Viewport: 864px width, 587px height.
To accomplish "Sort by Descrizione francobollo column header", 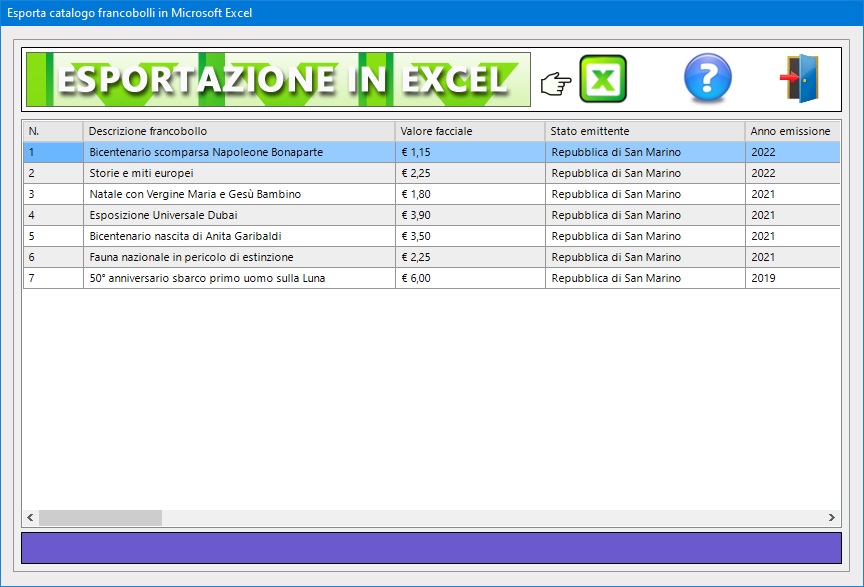I will (x=239, y=131).
